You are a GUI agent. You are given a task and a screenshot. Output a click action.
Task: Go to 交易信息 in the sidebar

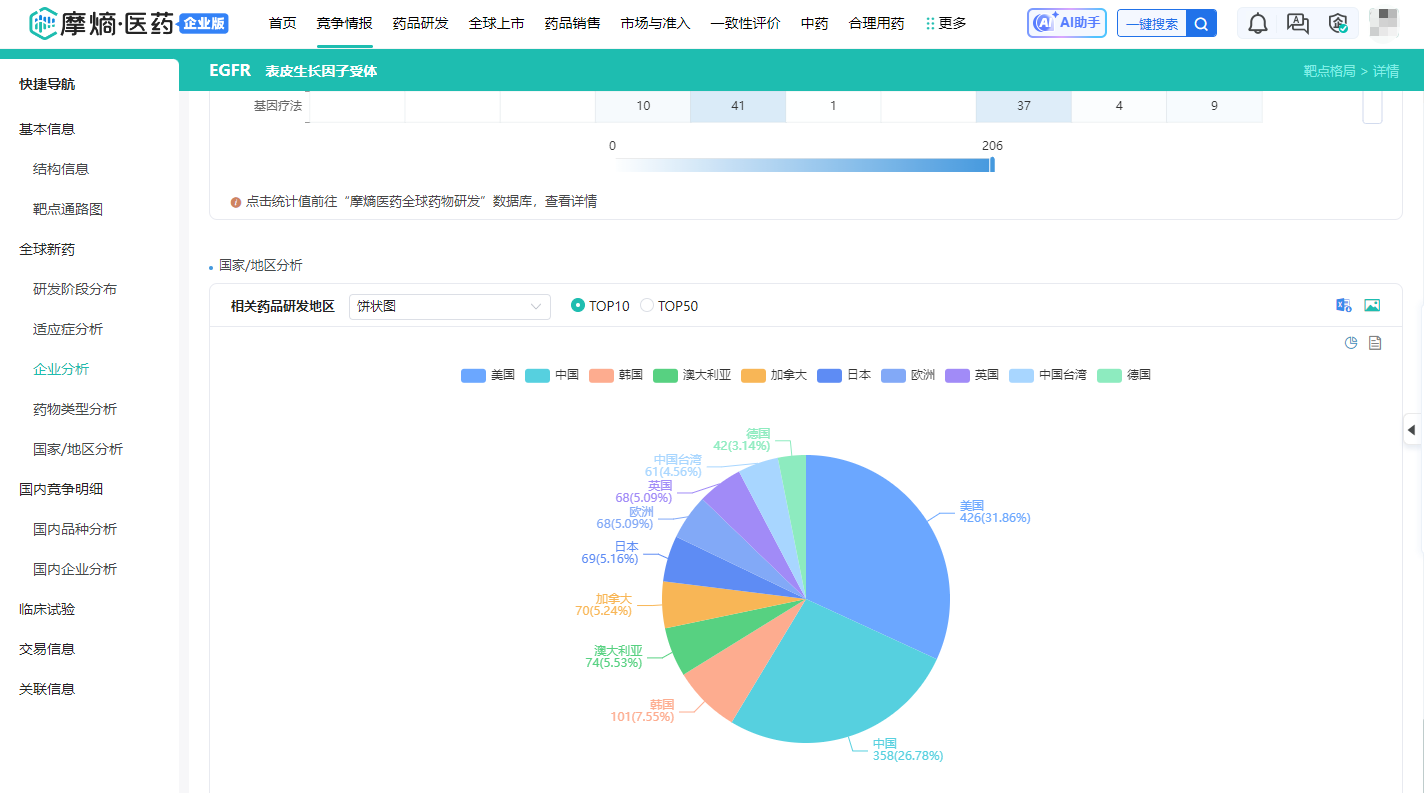pyautogui.click(x=47, y=649)
